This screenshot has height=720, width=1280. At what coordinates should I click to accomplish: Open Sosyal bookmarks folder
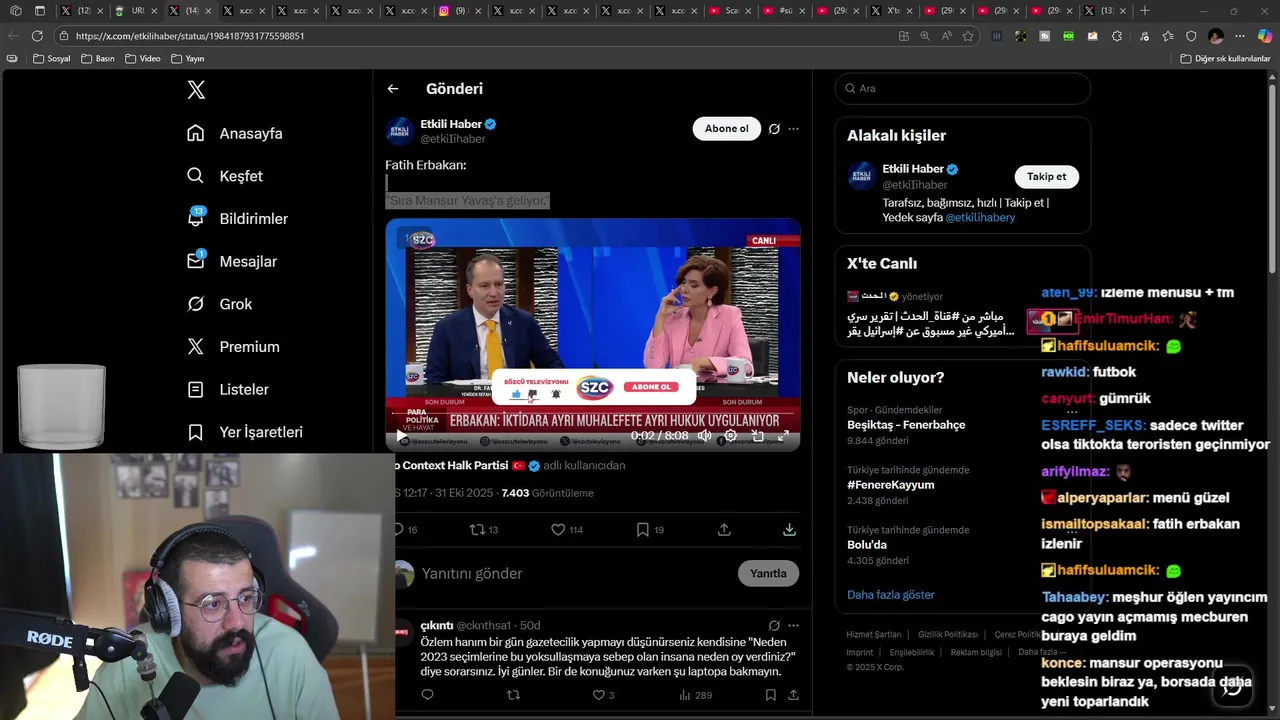point(52,59)
